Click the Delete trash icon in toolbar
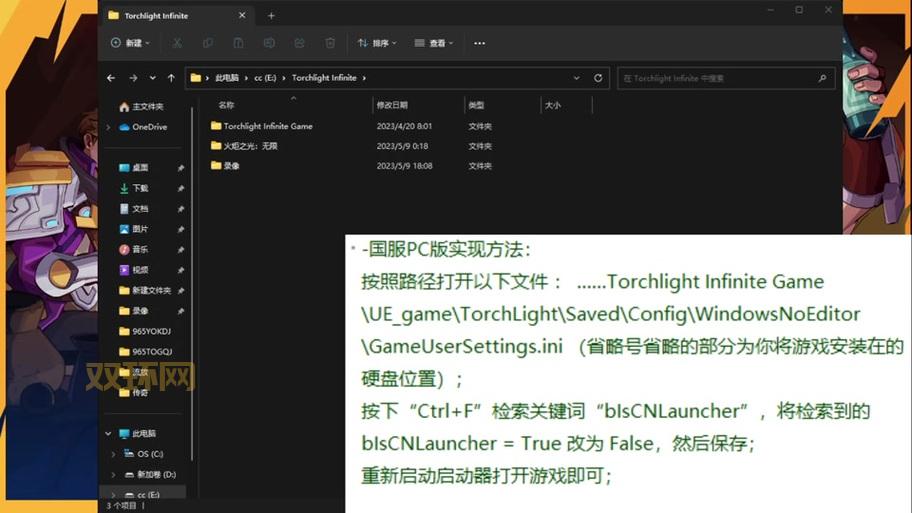912x513 pixels. coord(330,43)
